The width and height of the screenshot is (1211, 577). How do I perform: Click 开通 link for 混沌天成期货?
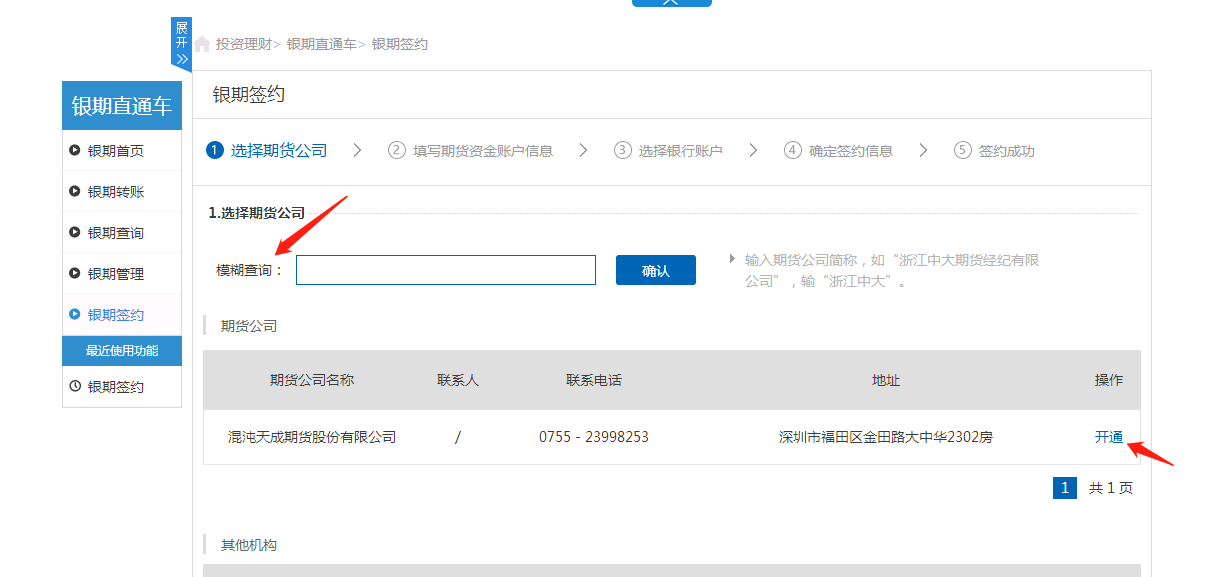click(x=1108, y=437)
